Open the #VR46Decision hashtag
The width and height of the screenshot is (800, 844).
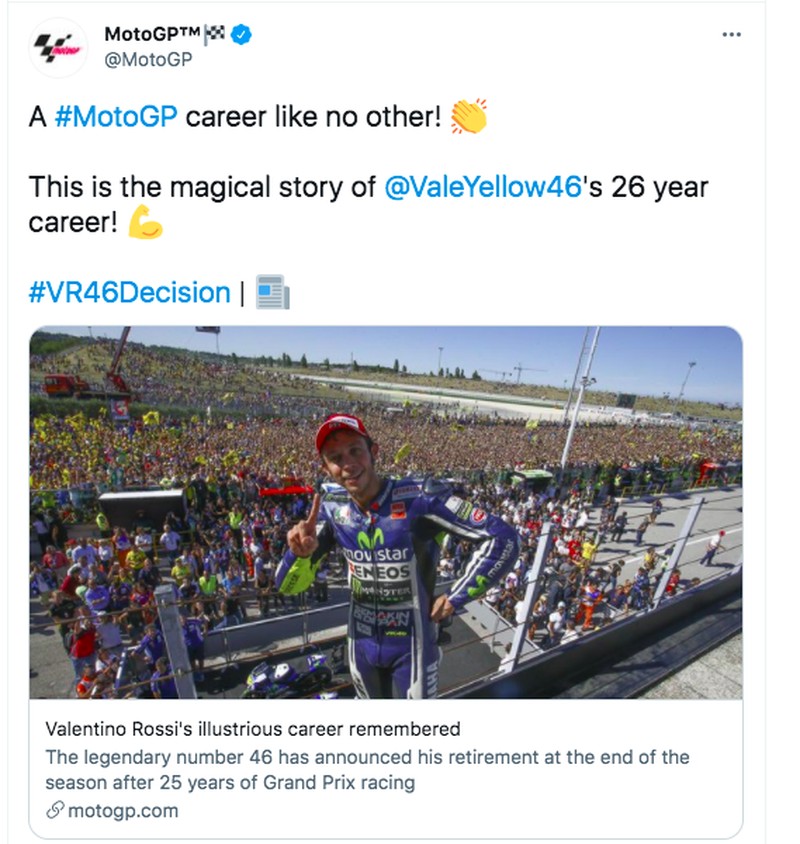click(129, 293)
